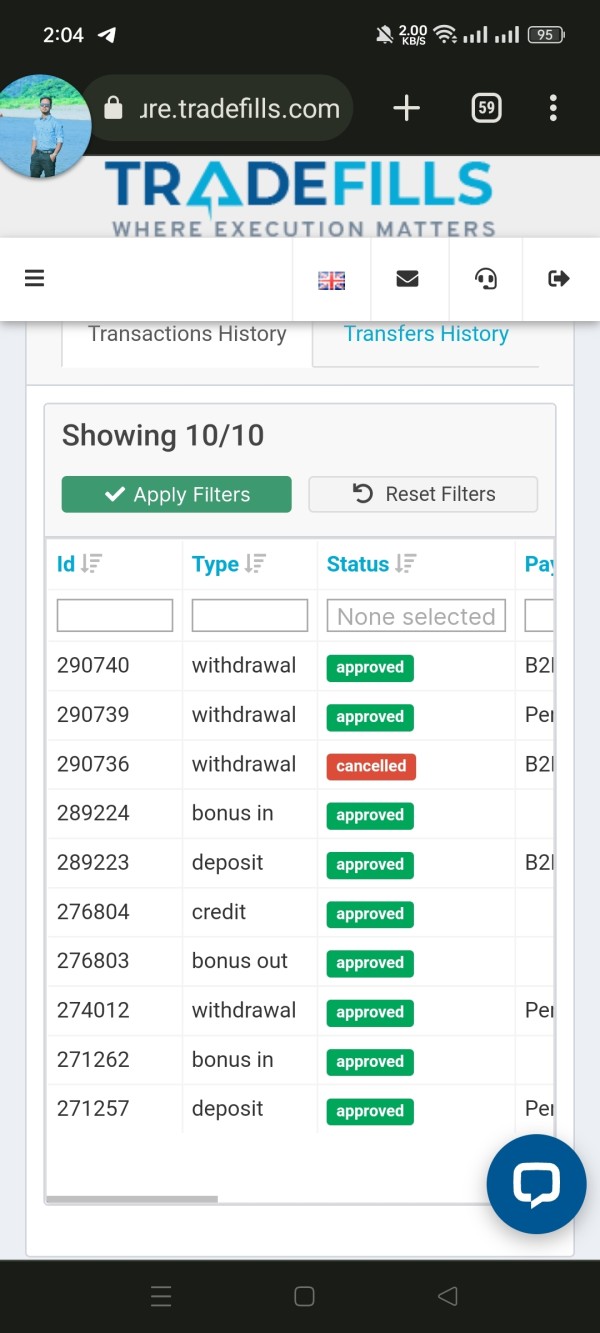Open live chat bubble button

[536, 1184]
